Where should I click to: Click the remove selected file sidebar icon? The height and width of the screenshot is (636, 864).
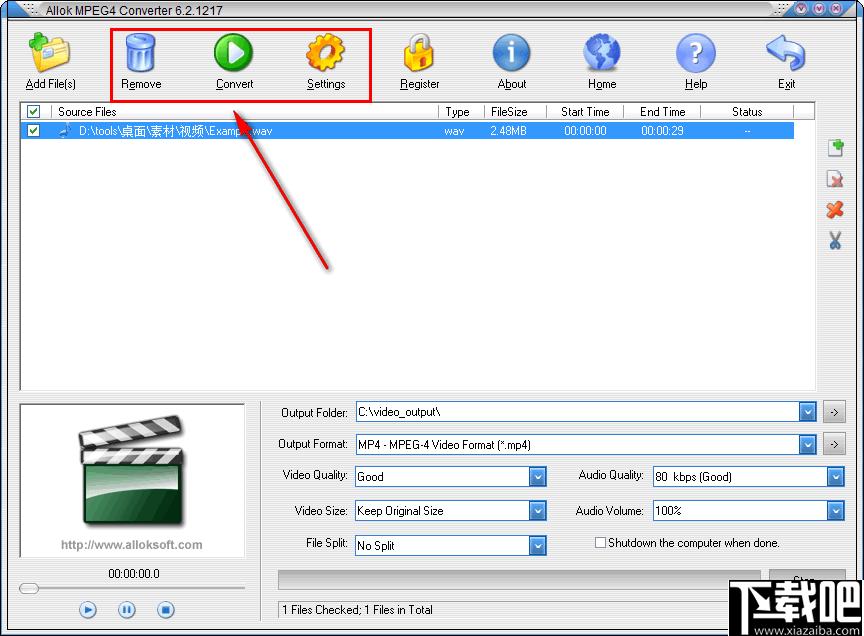coord(835,179)
